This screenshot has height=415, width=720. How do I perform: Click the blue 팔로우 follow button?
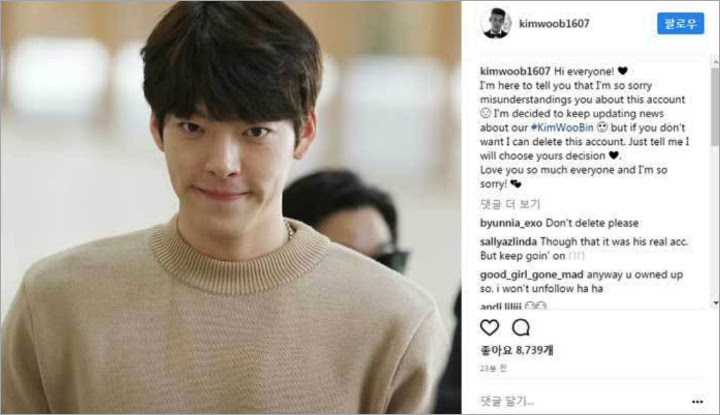(680, 23)
